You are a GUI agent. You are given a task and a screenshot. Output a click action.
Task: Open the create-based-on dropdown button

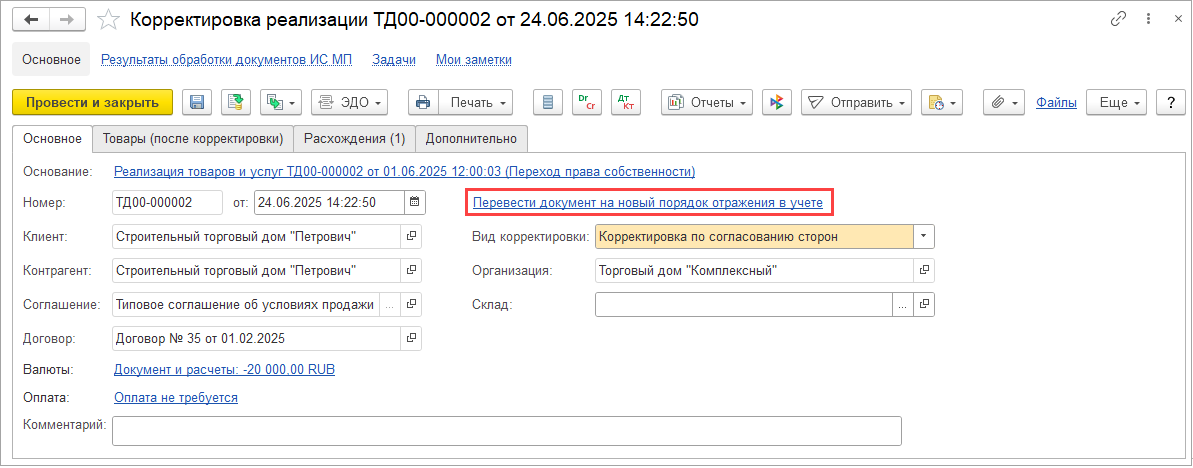[x=281, y=103]
